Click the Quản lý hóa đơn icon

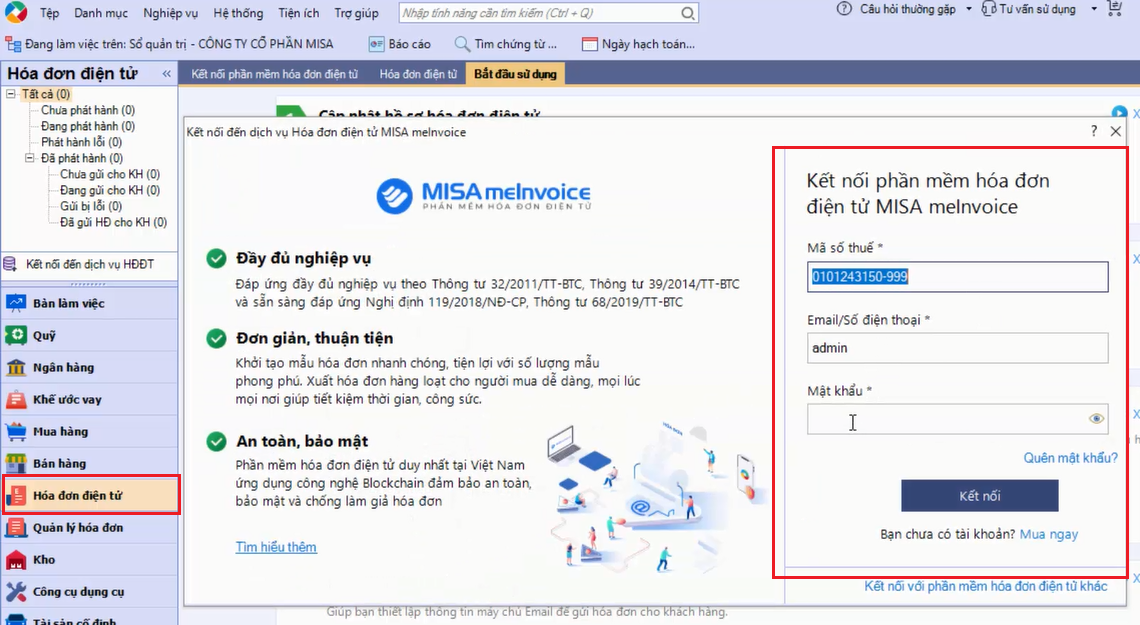[16, 527]
